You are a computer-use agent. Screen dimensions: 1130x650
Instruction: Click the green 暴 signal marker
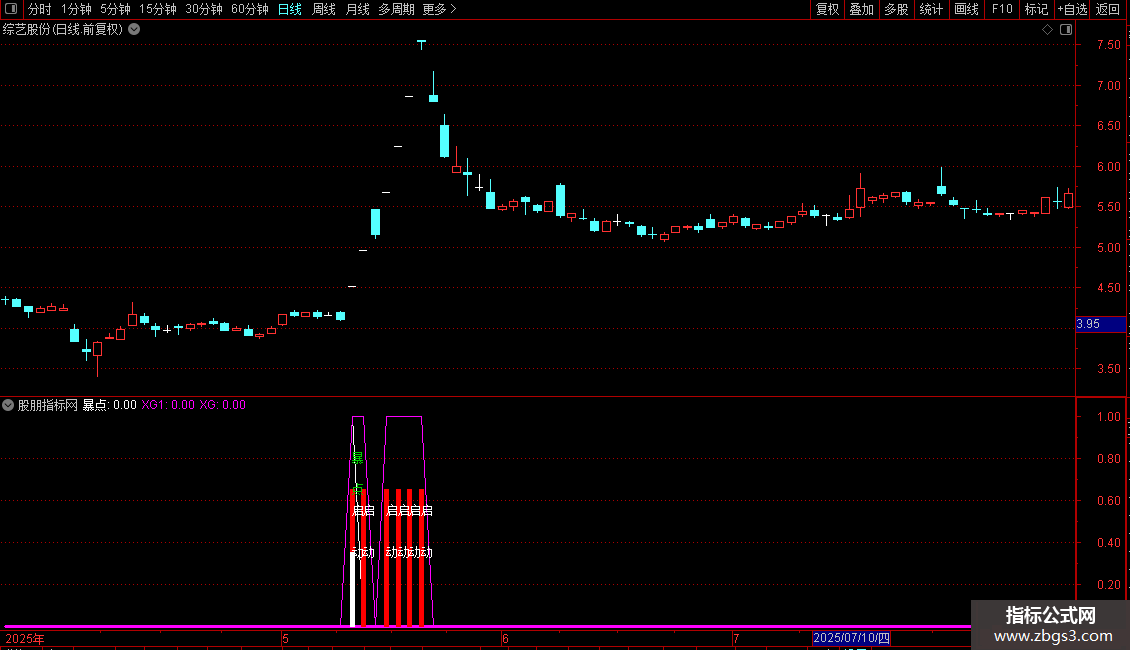tap(357, 458)
